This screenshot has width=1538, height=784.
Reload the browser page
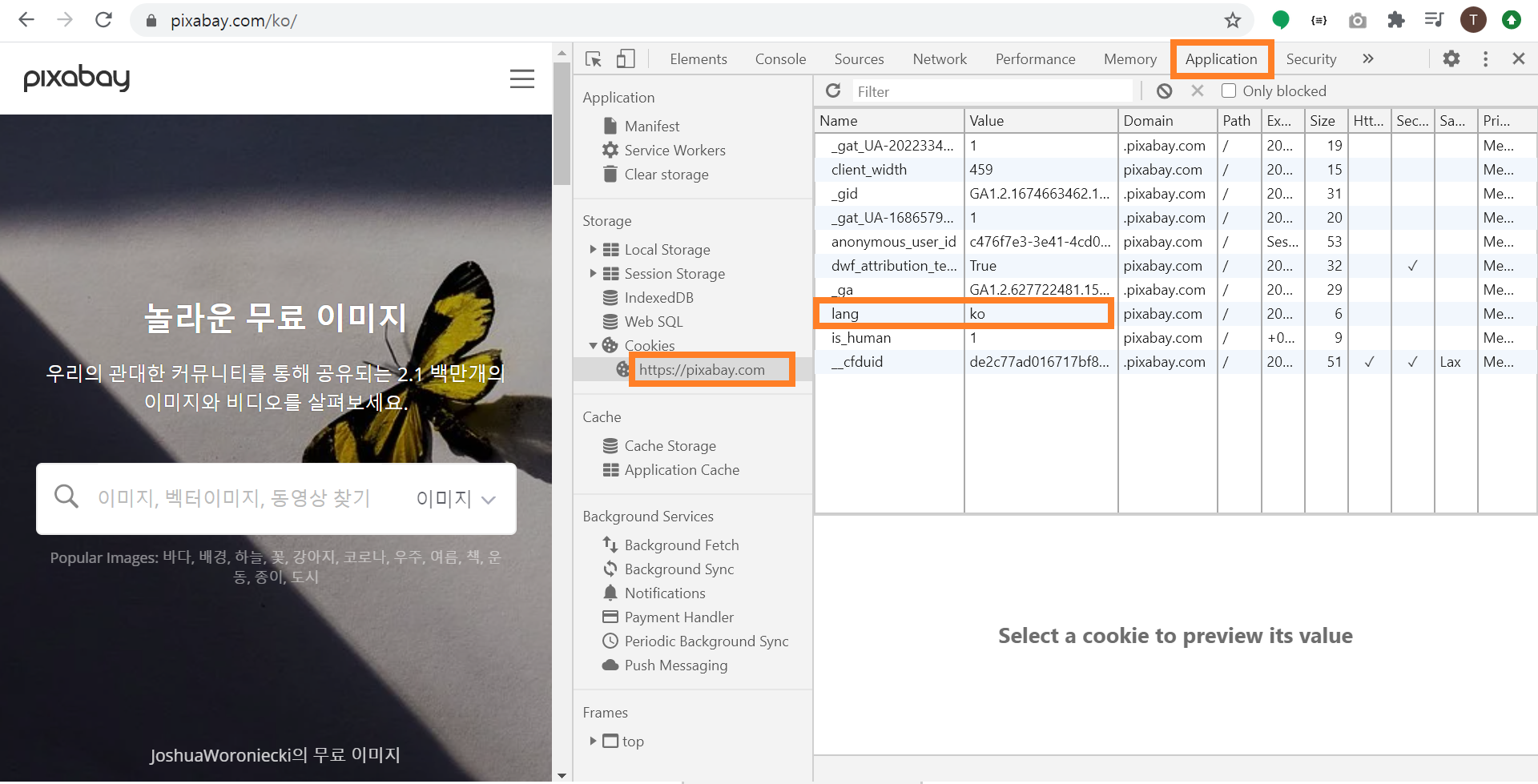coord(103,20)
